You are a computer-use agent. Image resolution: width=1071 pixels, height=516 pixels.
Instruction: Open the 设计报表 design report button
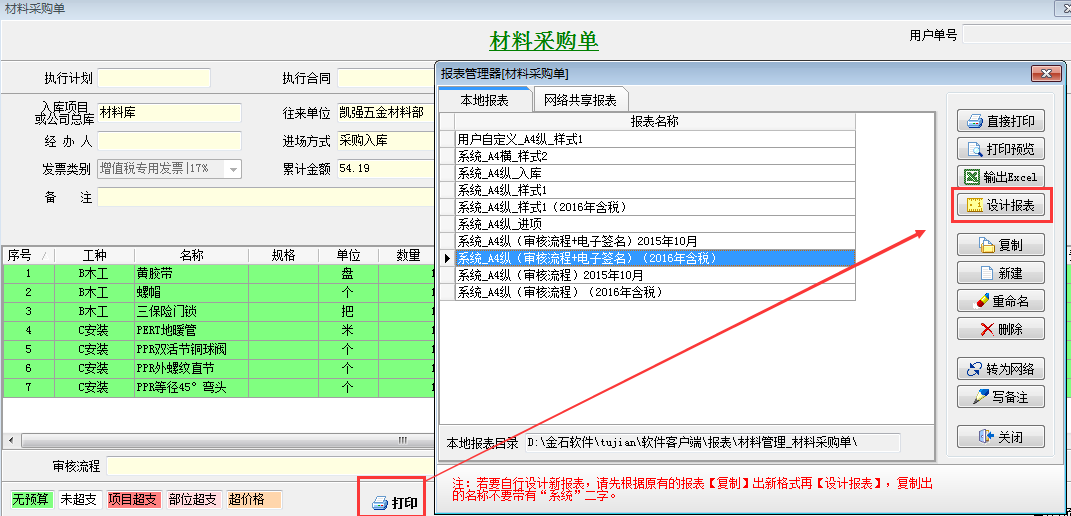[x=1001, y=205]
